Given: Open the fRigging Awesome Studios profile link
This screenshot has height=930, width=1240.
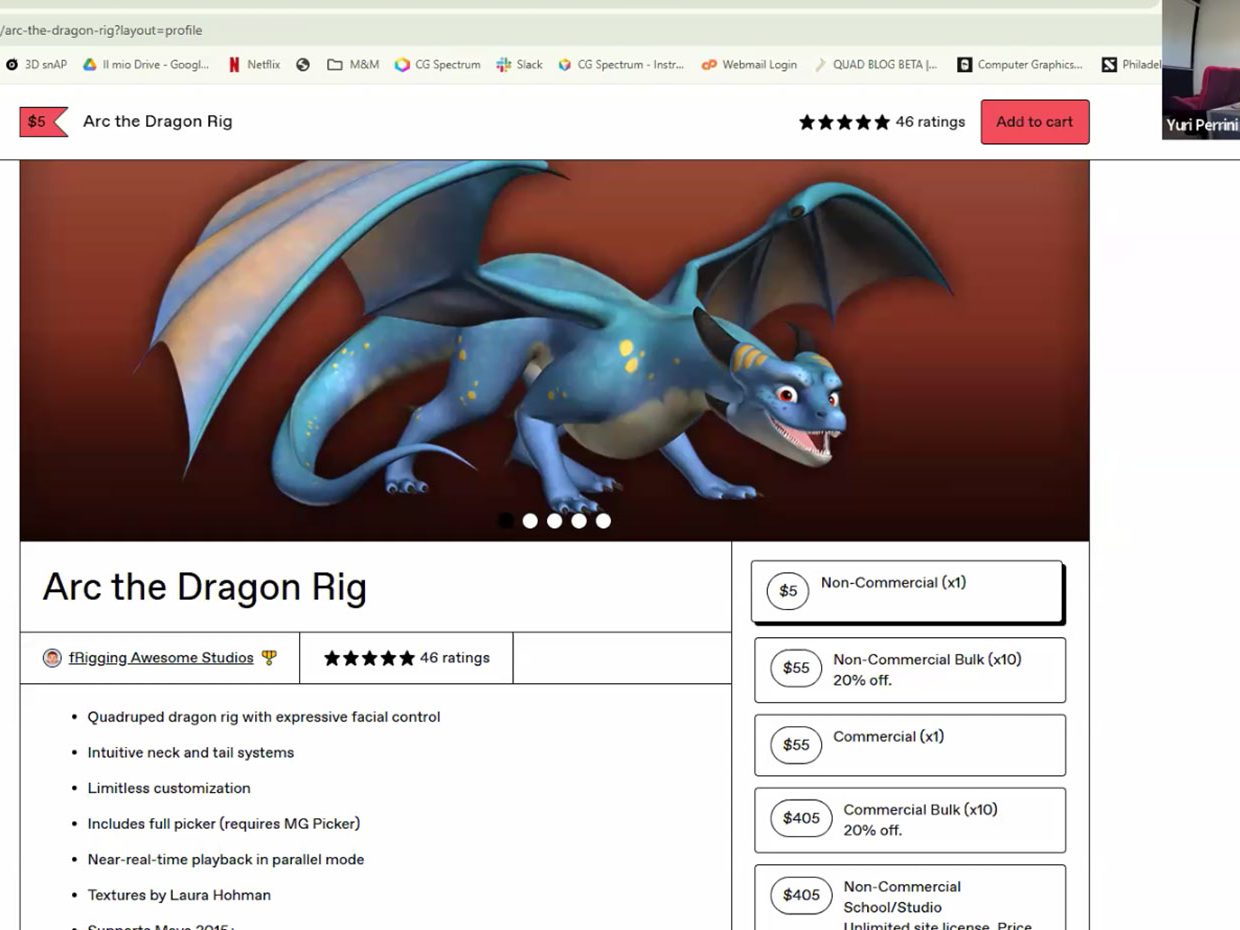Looking at the screenshot, I should click(x=161, y=658).
